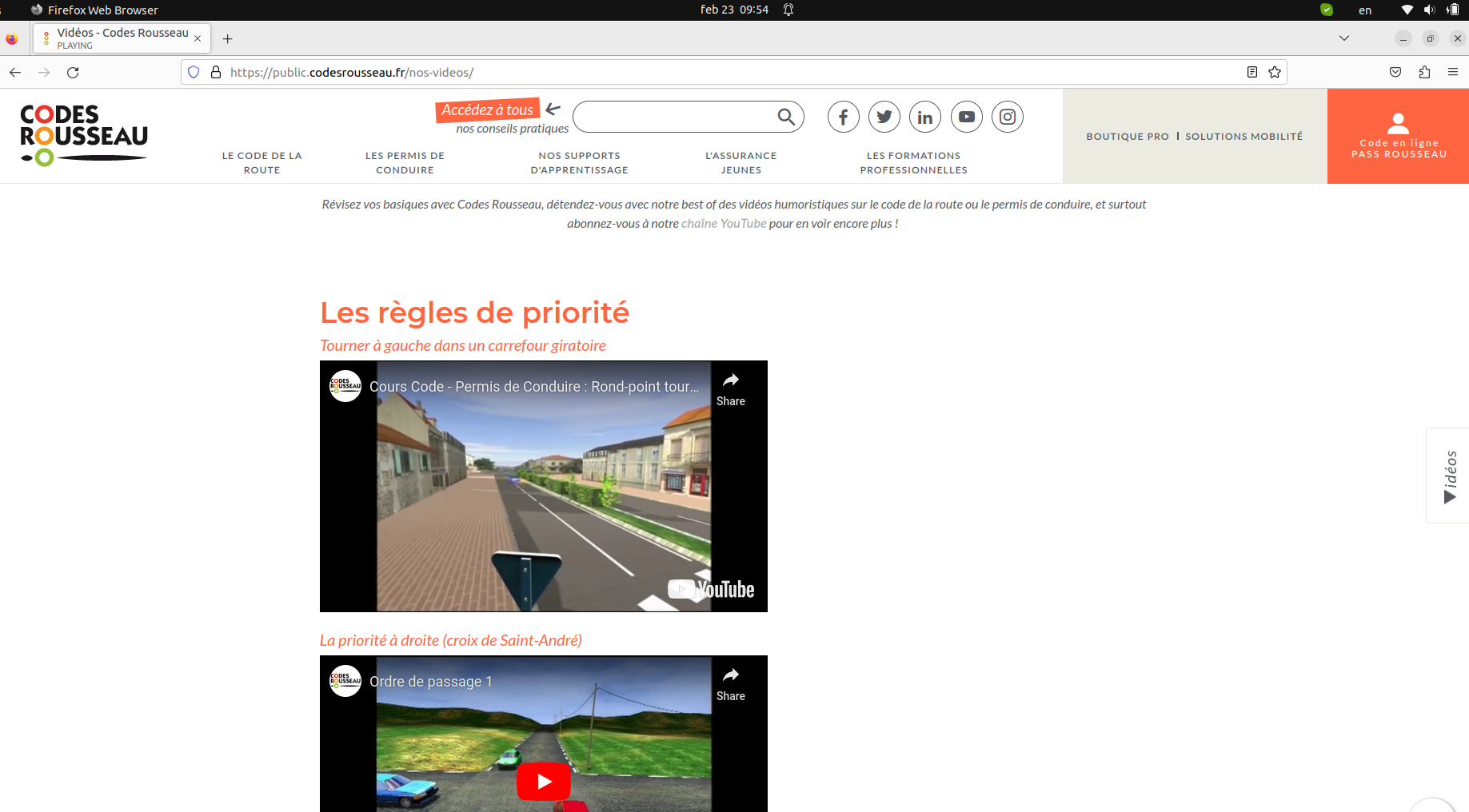The image size is (1469, 812).
Task: Select the Vidéos - Codes Rousseau tab
Action: [120, 38]
